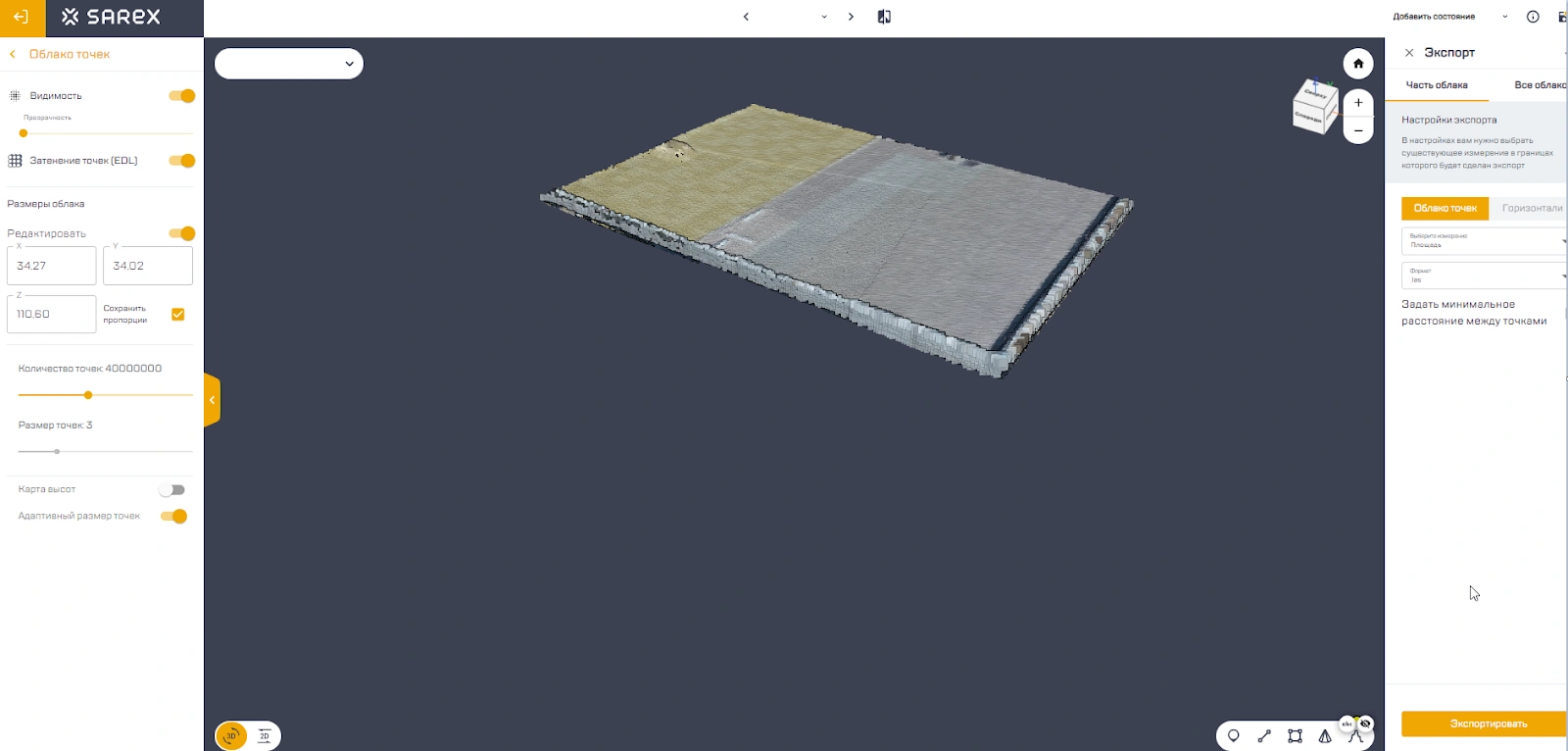Zoom out with the minus button
The width and height of the screenshot is (1568, 751).
(x=1357, y=130)
